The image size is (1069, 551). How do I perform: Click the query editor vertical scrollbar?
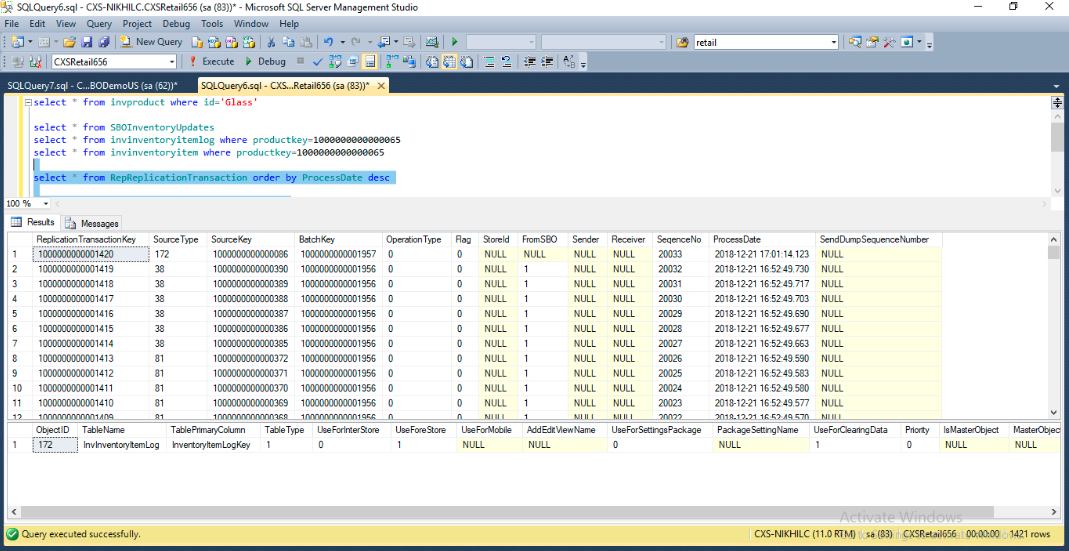pyautogui.click(x=1056, y=151)
